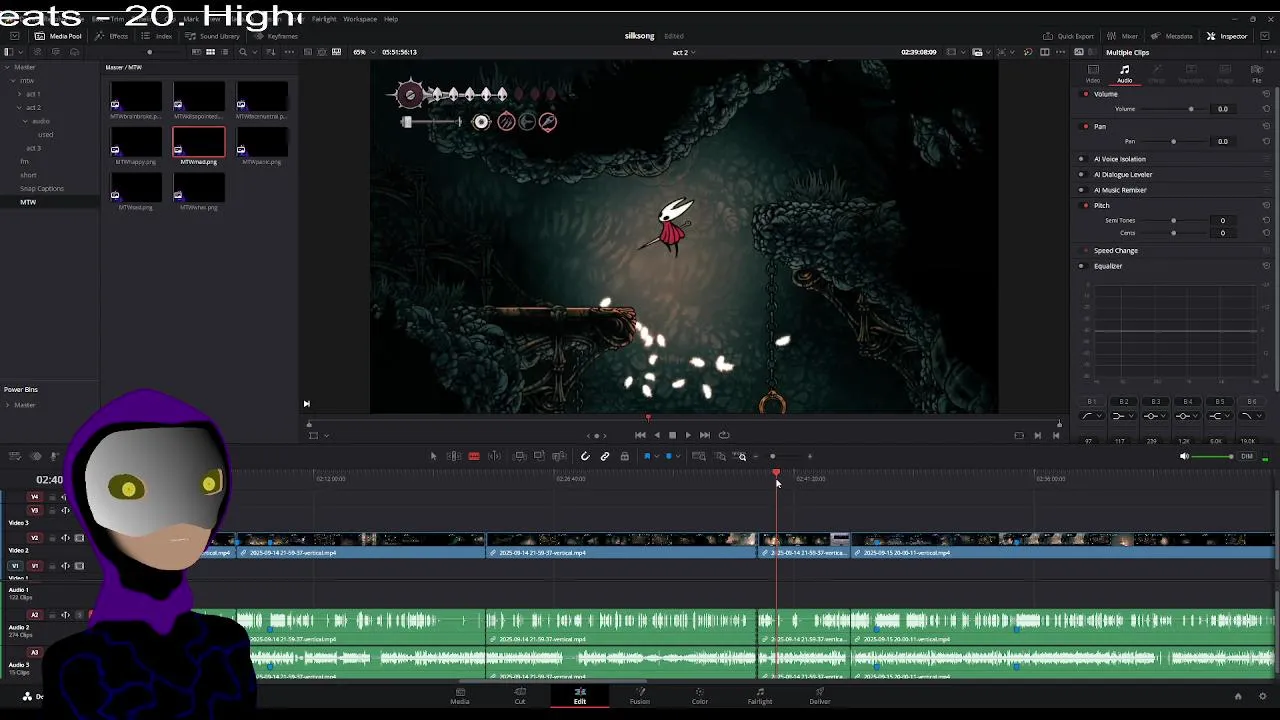Toggle the Position Lock padlock icon
The image size is (1280, 720).
coord(625,456)
